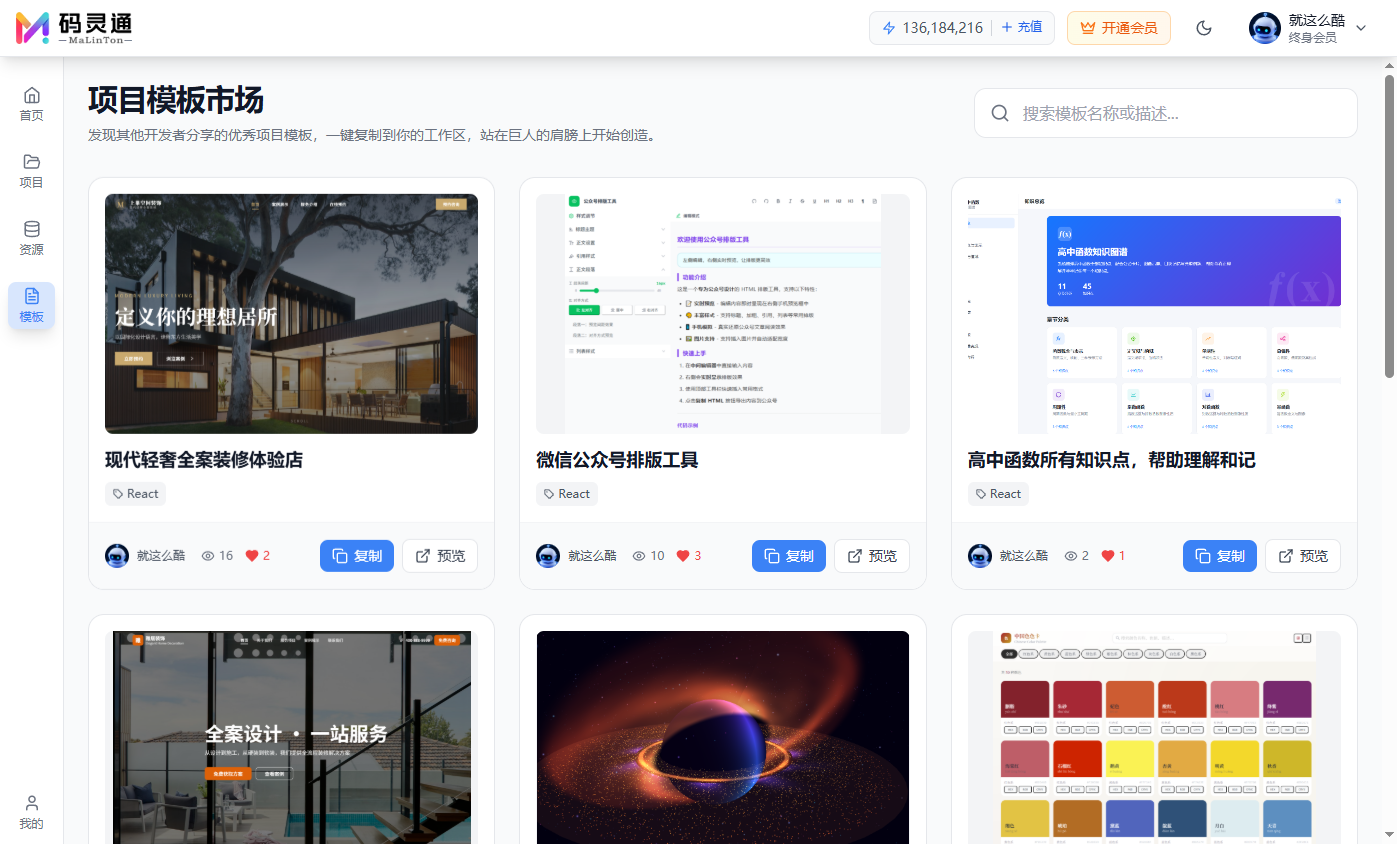Open the 首页 home sidebar item
The image size is (1397, 844).
coord(32,104)
